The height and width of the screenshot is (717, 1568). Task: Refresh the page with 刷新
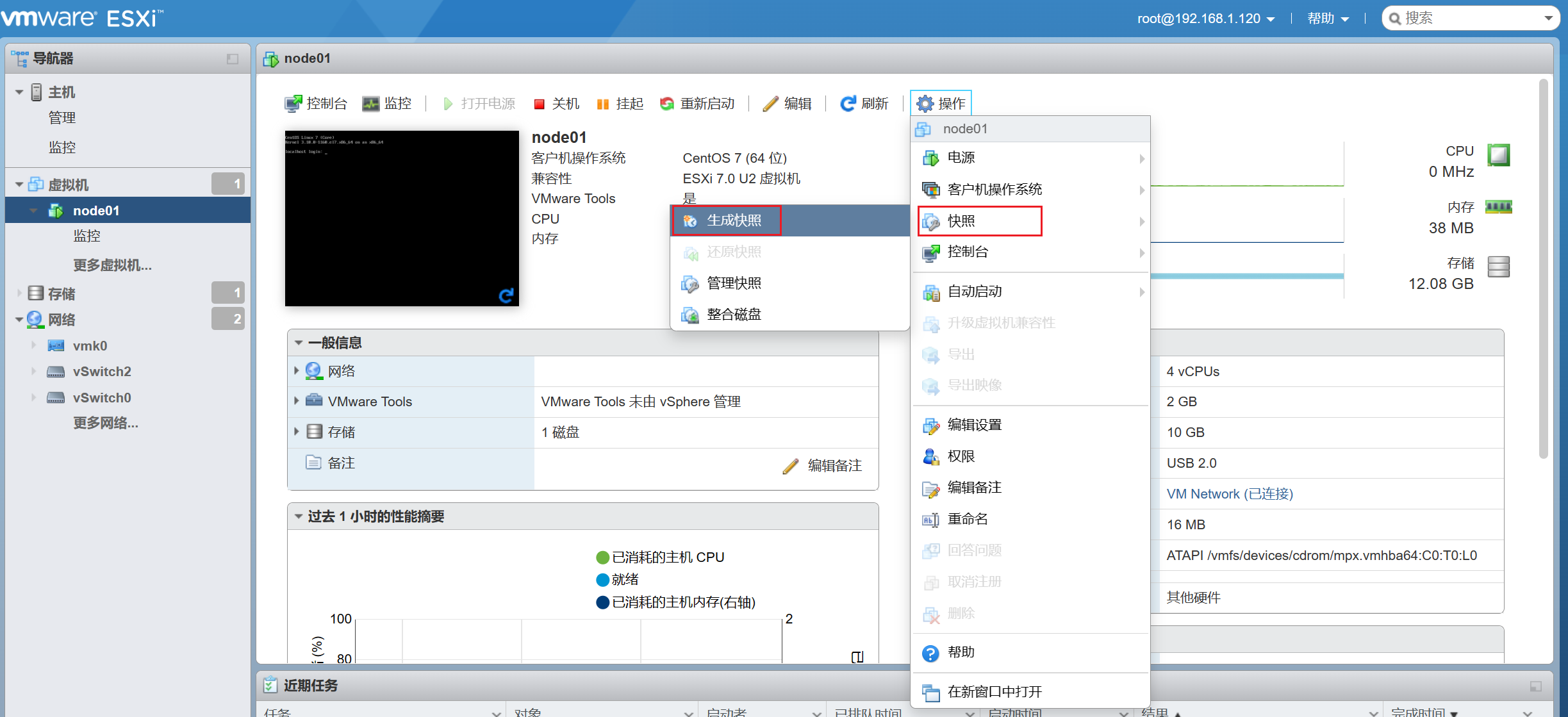click(x=864, y=103)
